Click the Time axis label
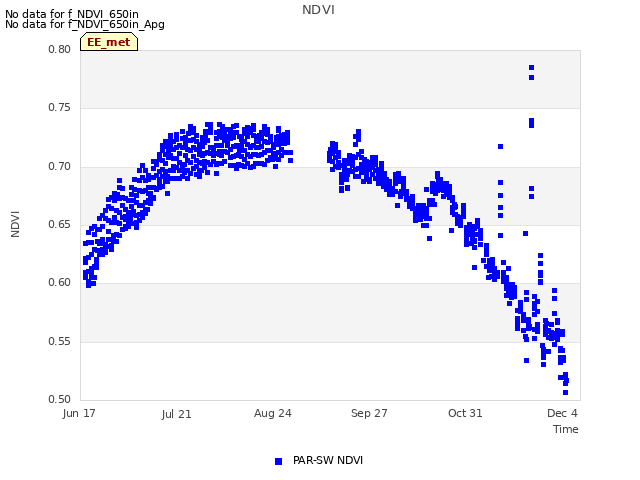640x480 pixels. point(566,429)
